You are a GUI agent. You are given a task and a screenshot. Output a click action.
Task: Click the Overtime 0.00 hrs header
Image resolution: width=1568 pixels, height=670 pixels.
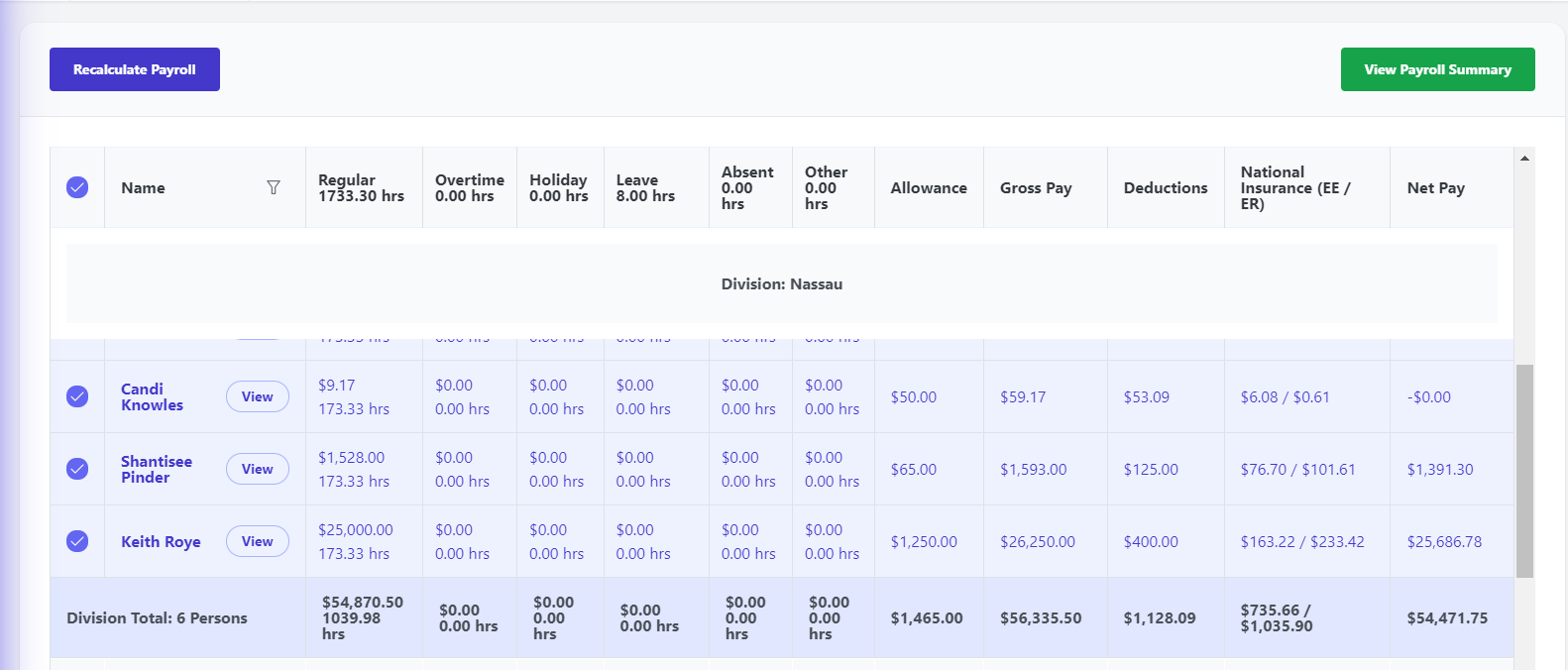tap(470, 187)
